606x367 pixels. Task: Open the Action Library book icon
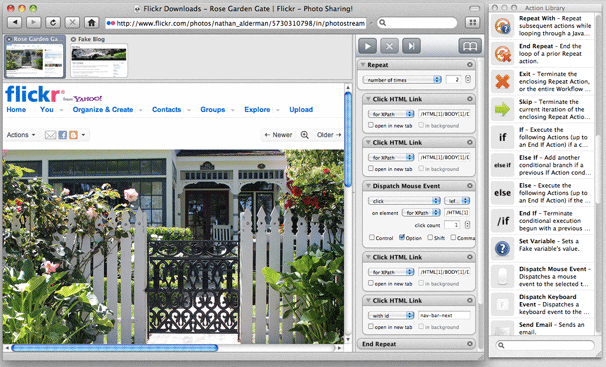pos(470,46)
